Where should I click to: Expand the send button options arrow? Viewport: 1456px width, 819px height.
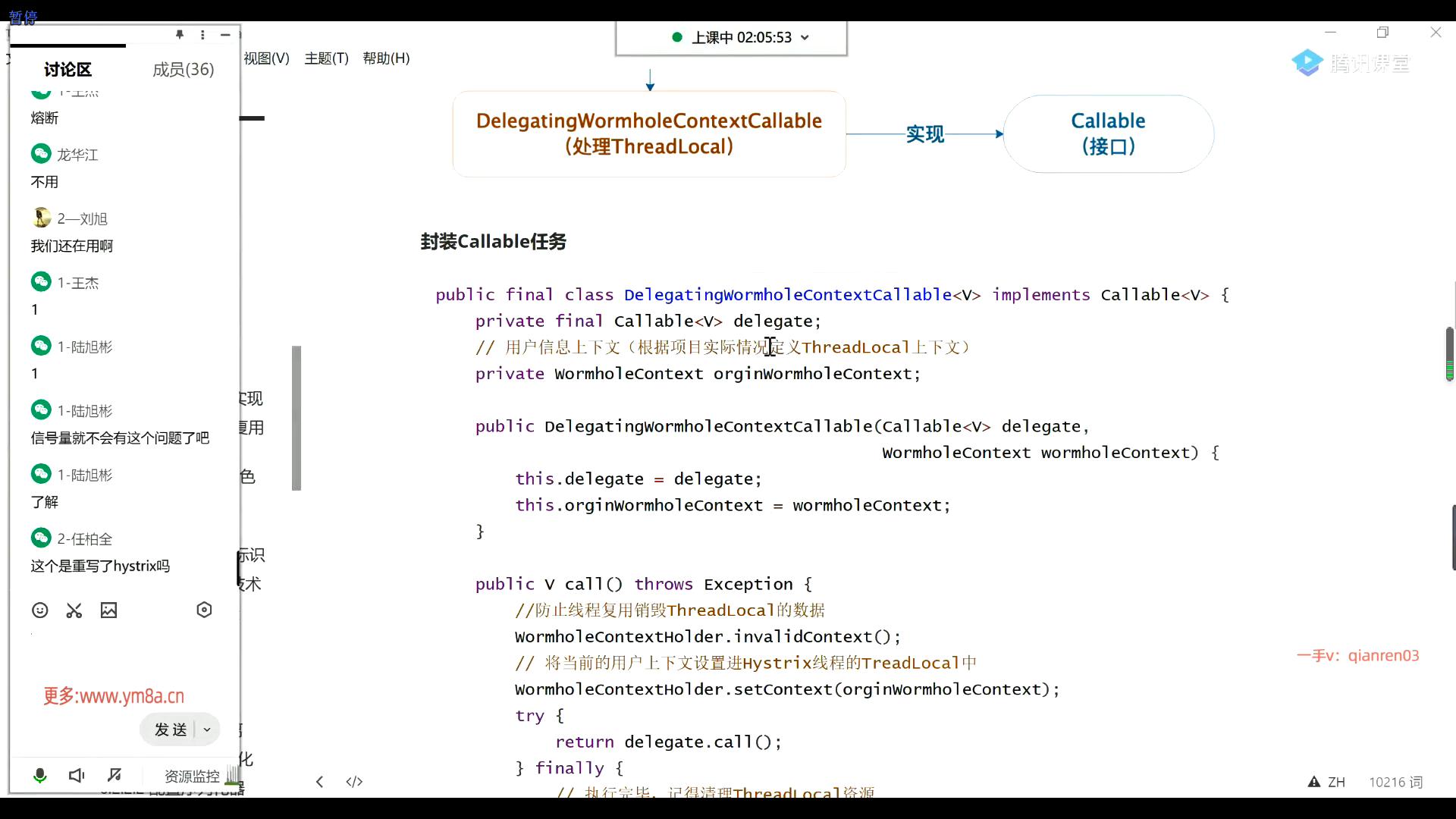[x=207, y=730]
